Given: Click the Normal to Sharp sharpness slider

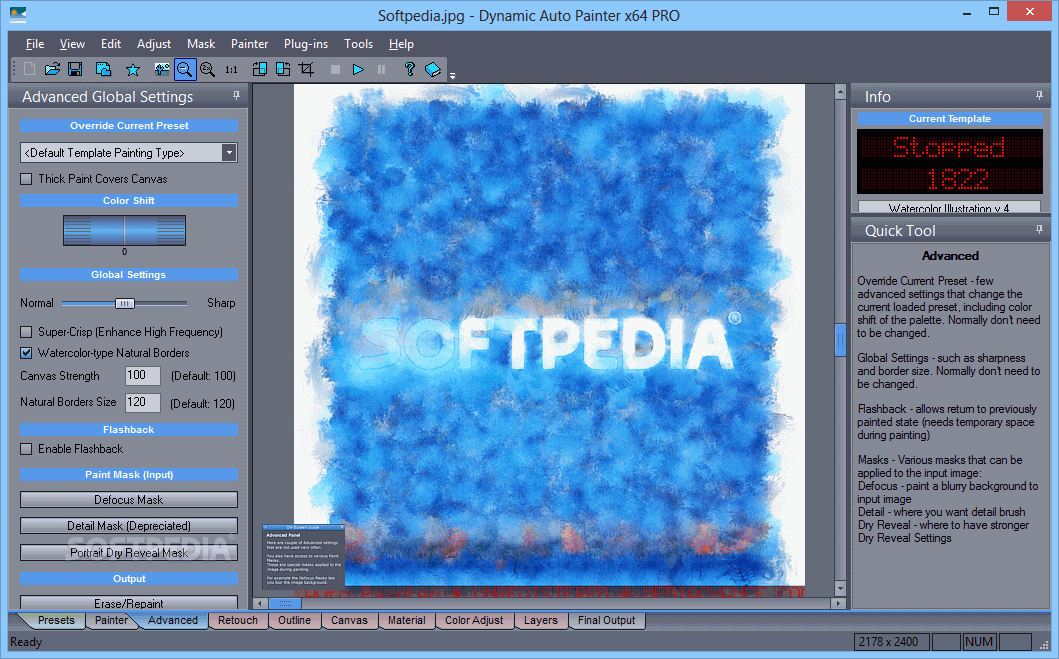Looking at the screenshot, I should tap(124, 304).
